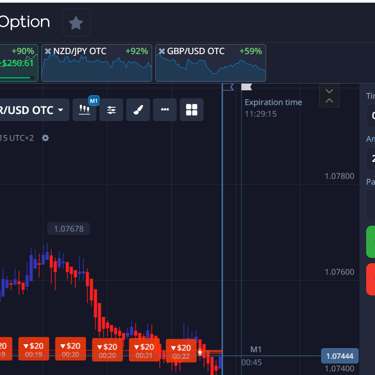Click the green buy button
Viewport: 375px width, 375px height.
click(x=370, y=242)
